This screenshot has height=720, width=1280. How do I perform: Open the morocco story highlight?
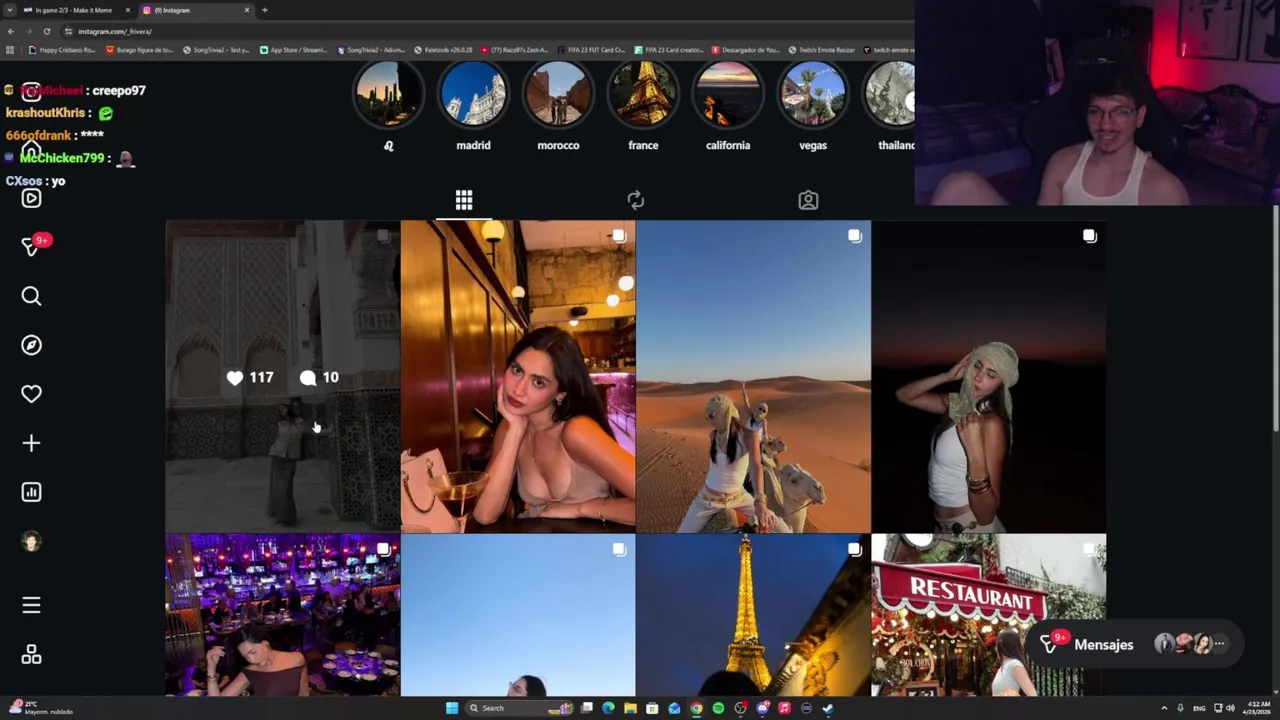(x=558, y=95)
